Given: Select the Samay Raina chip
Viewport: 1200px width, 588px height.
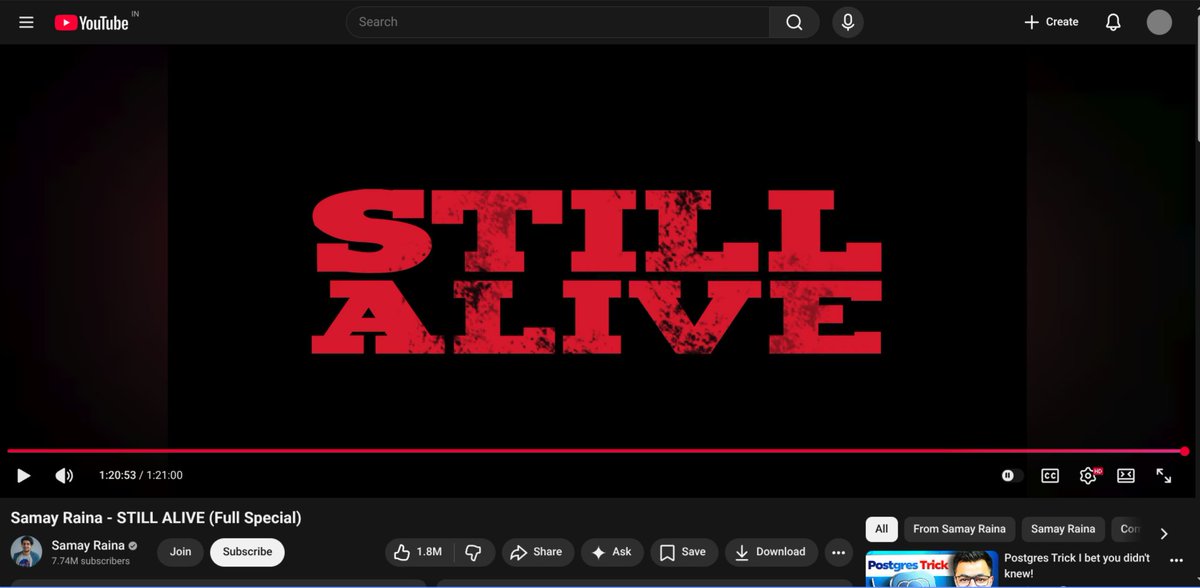Looking at the screenshot, I should (x=1063, y=529).
